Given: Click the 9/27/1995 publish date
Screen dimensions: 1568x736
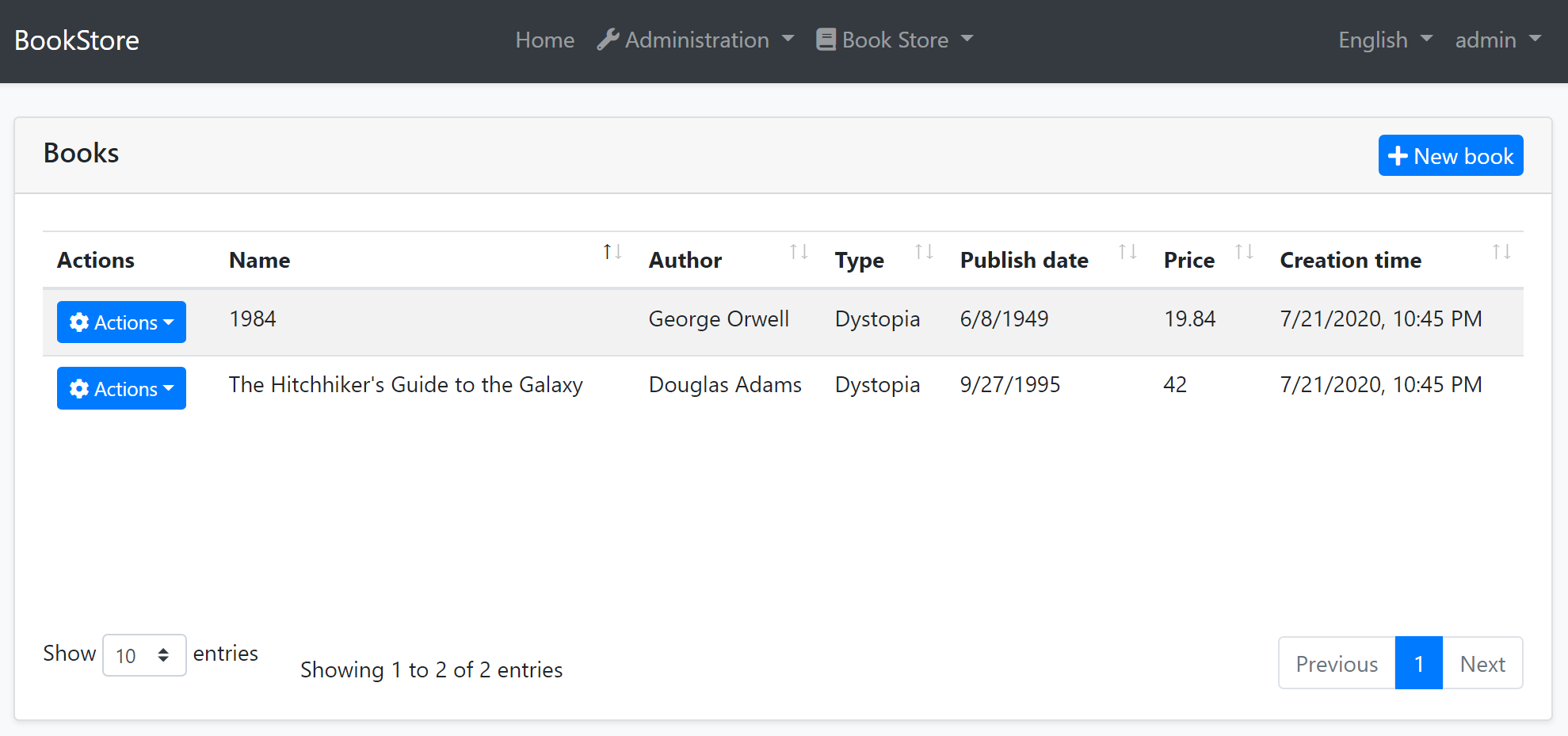Looking at the screenshot, I should pos(1010,385).
